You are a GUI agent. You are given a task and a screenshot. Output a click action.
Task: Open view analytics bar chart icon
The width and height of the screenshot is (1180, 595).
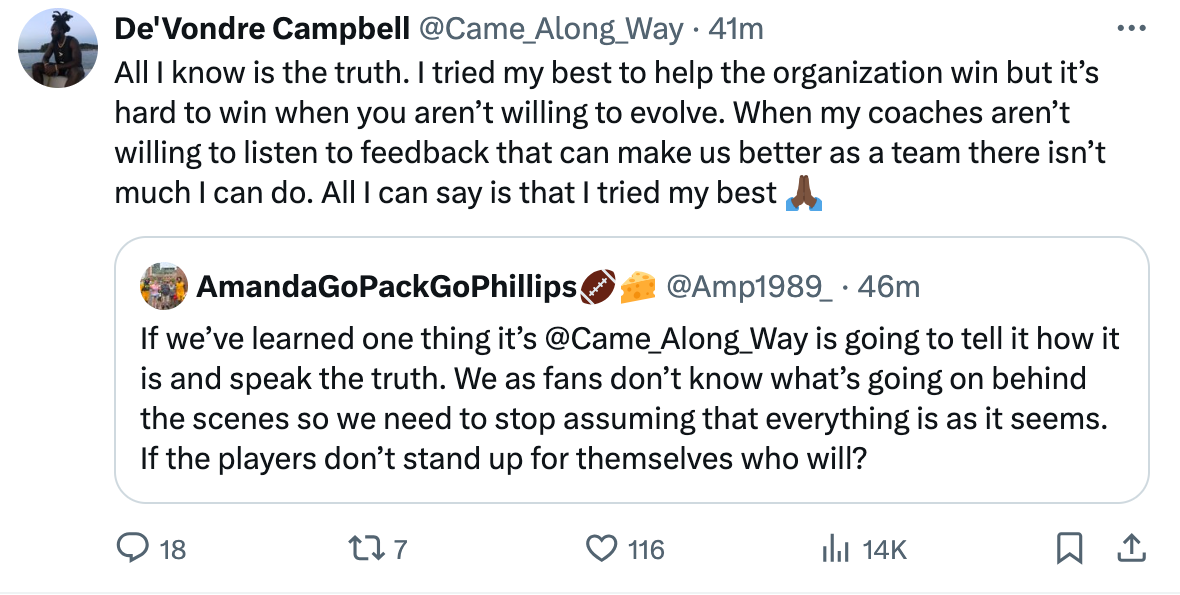834,548
